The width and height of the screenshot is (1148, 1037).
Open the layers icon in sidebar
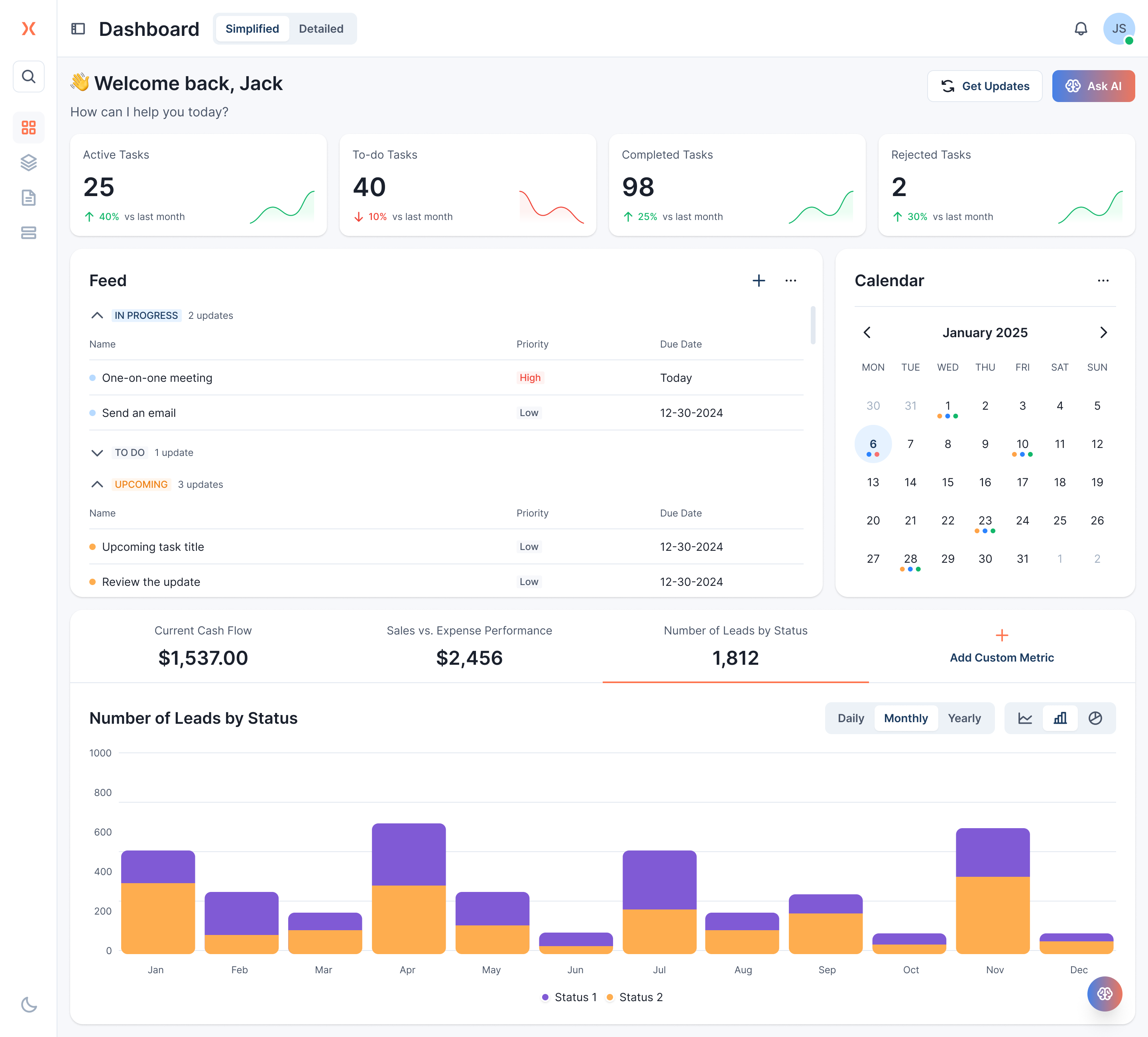(x=28, y=163)
